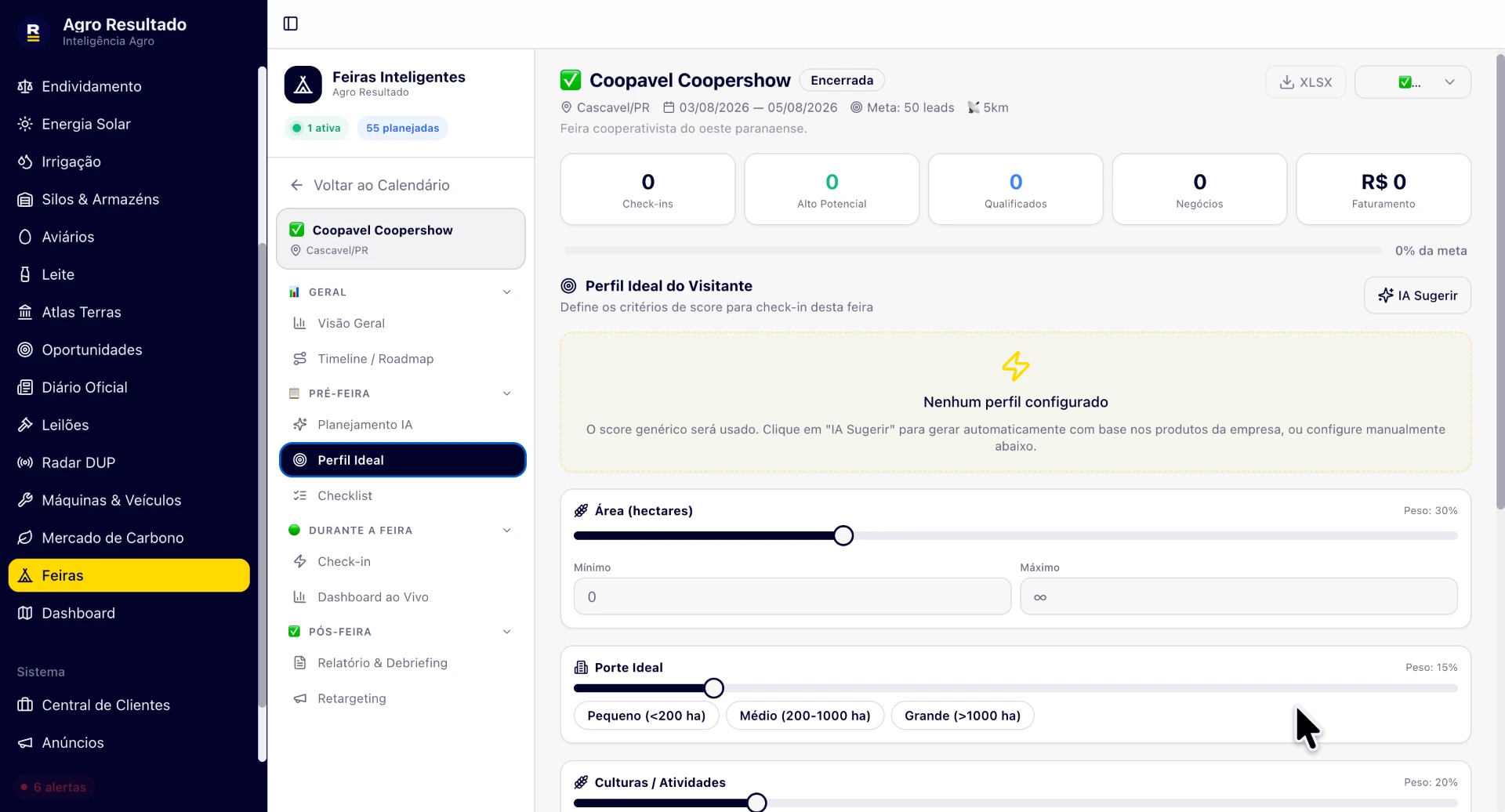
Task: Open the Leilões gavel icon
Action: click(x=25, y=425)
